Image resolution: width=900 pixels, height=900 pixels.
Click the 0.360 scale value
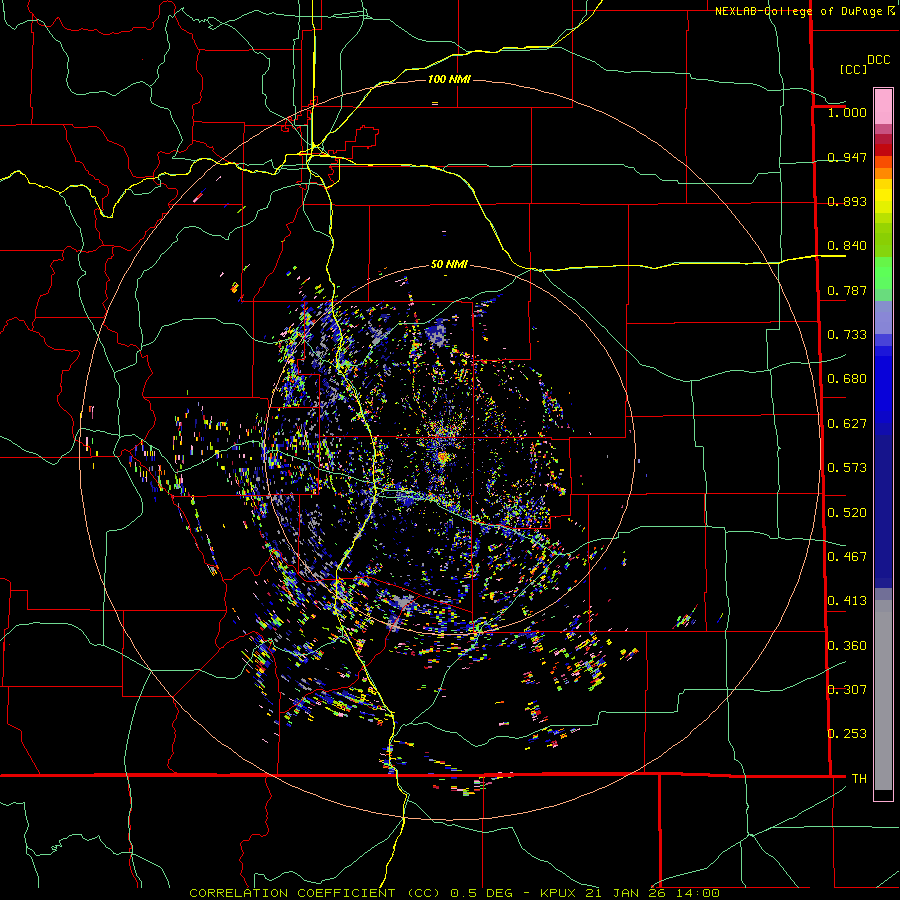pyautogui.click(x=847, y=646)
